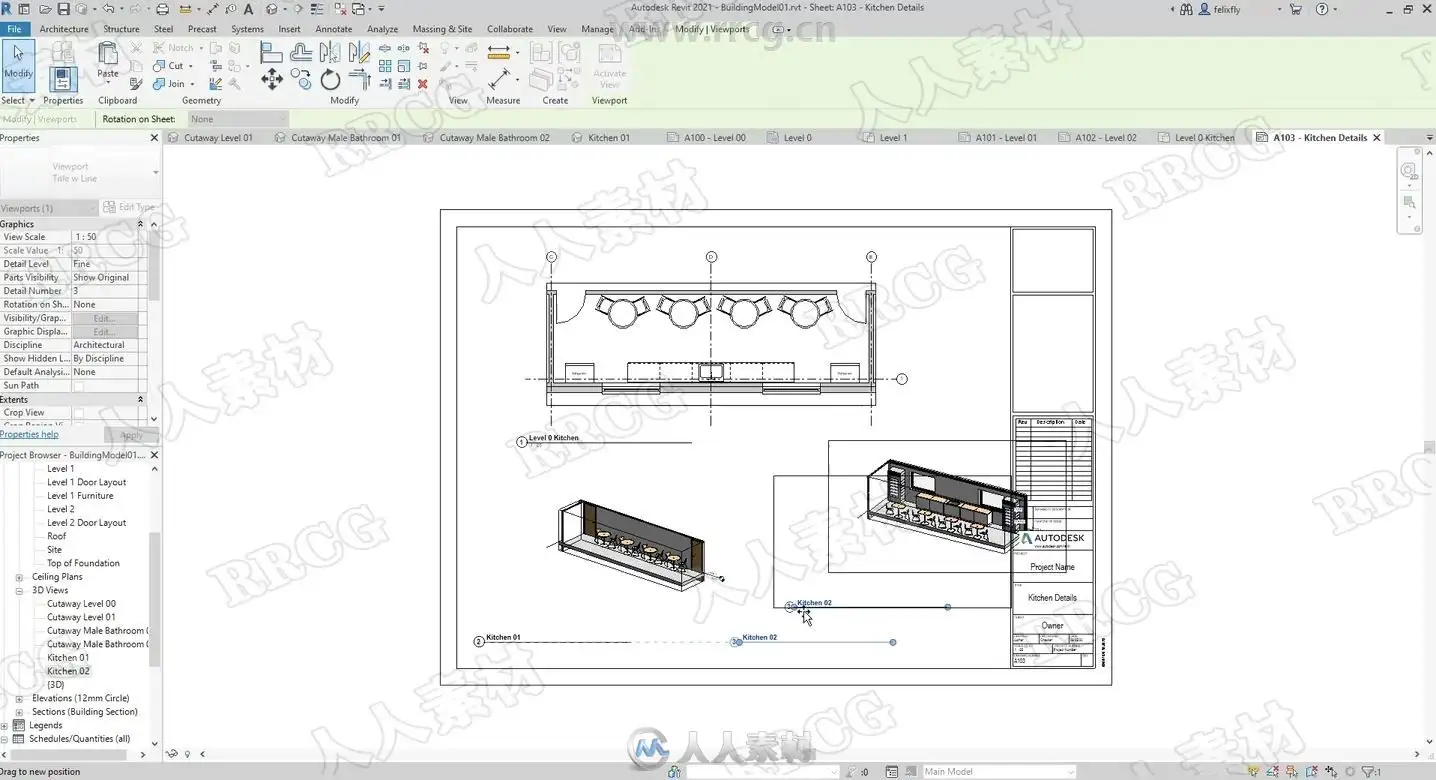Toggle the Sun Path checkbox
Viewport: 1436px width, 780px height.
[78, 386]
